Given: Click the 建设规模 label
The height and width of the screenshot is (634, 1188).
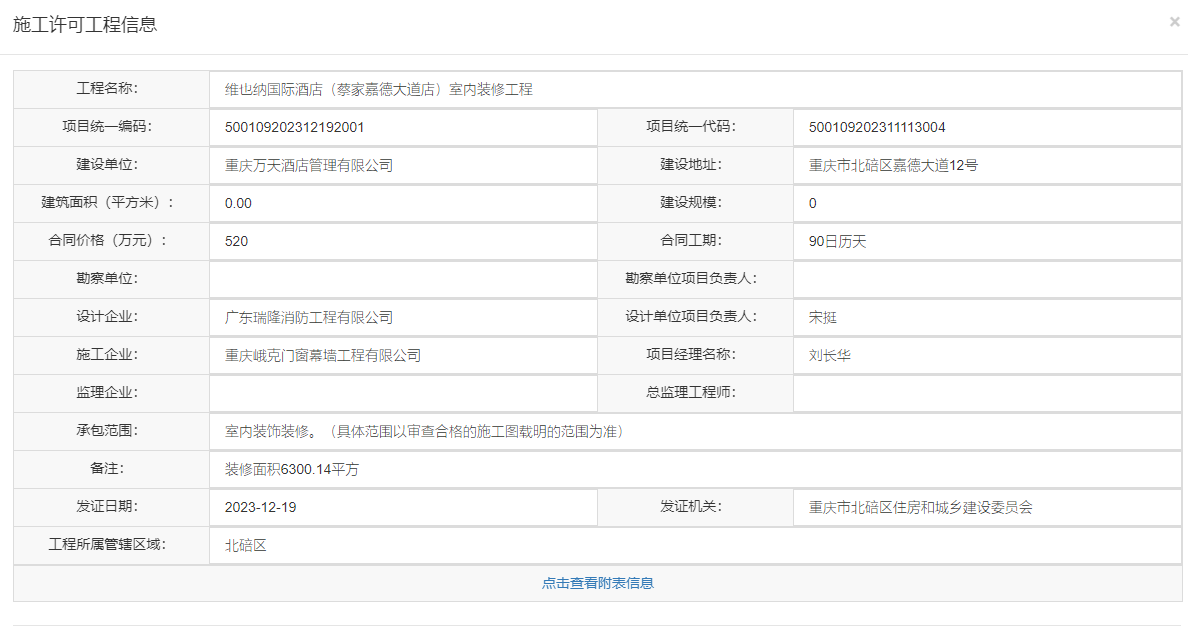Looking at the screenshot, I should [691, 202].
